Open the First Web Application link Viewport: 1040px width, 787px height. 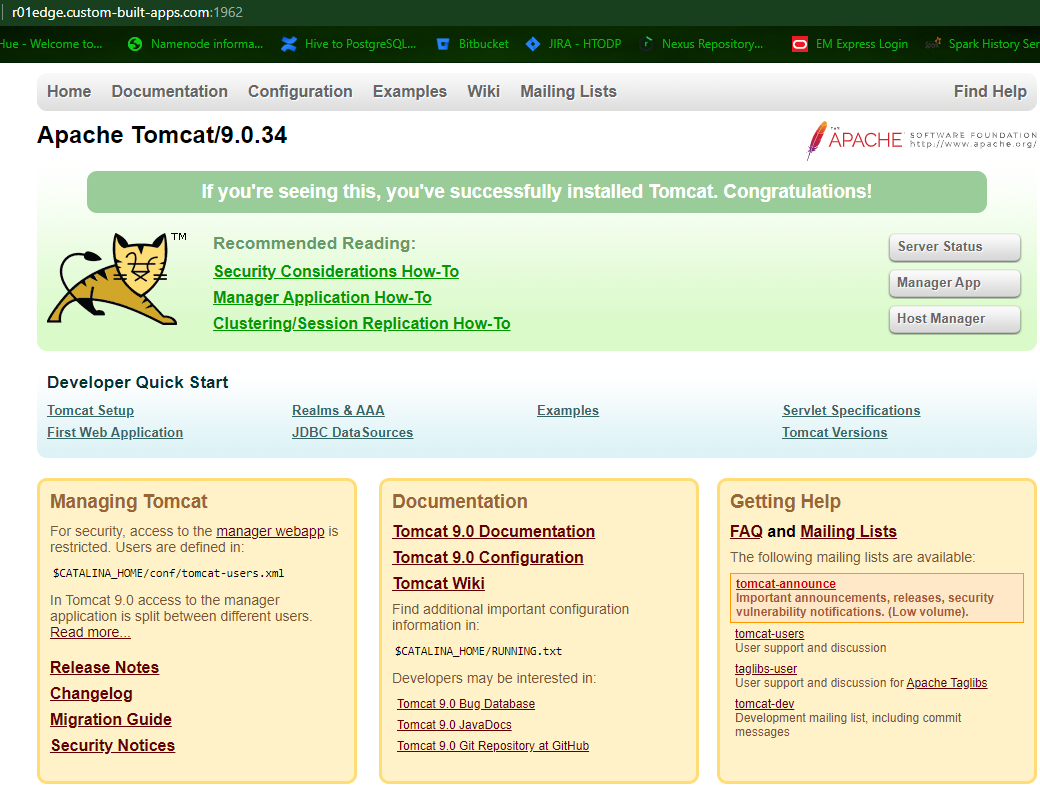[115, 432]
